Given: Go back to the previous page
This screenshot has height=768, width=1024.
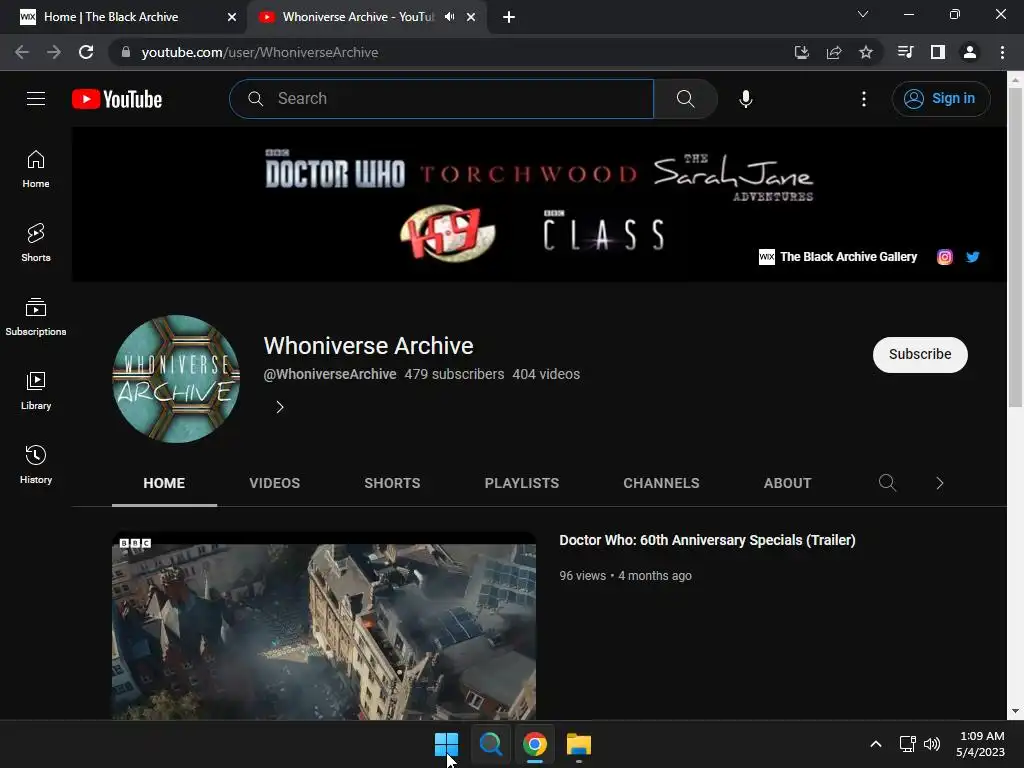Looking at the screenshot, I should (22, 52).
